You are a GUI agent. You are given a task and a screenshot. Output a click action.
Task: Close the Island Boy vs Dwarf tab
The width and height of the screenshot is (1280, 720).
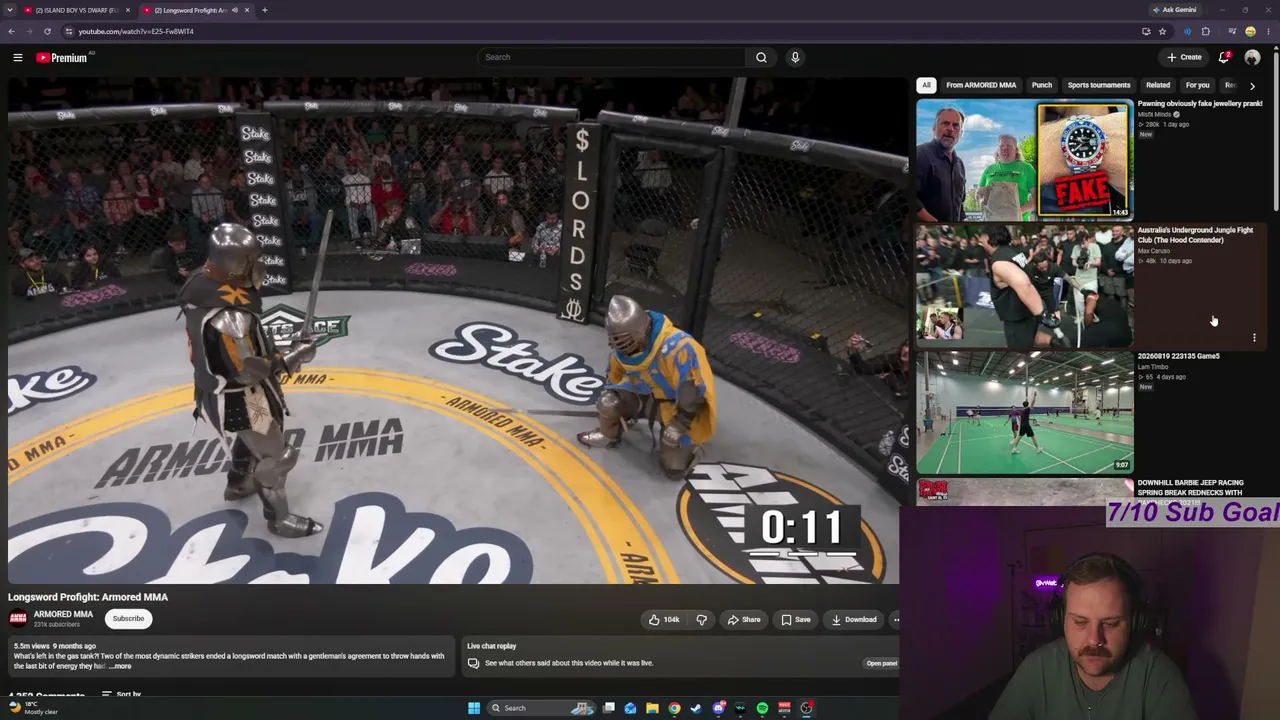[x=127, y=10]
